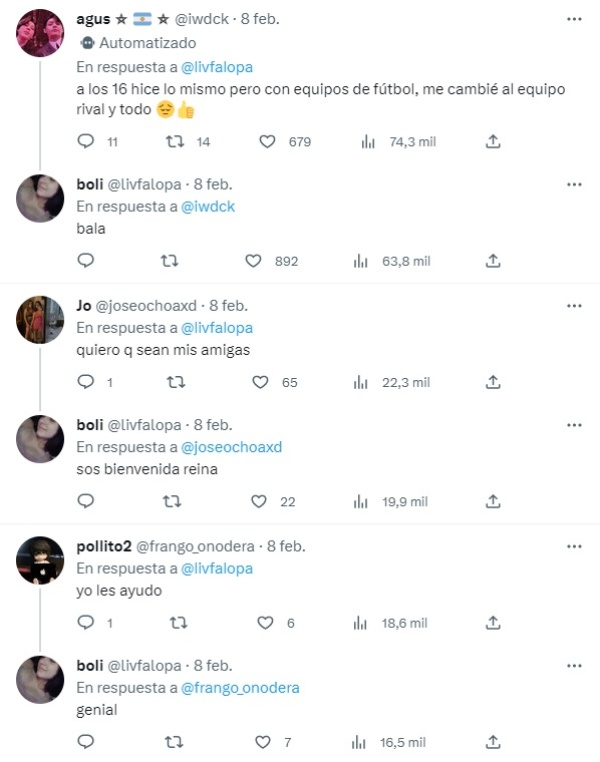View analytics of pollito2's tweet, 18,6 mil
This screenshot has height=762, width=600.
click(x=361, y=622)
